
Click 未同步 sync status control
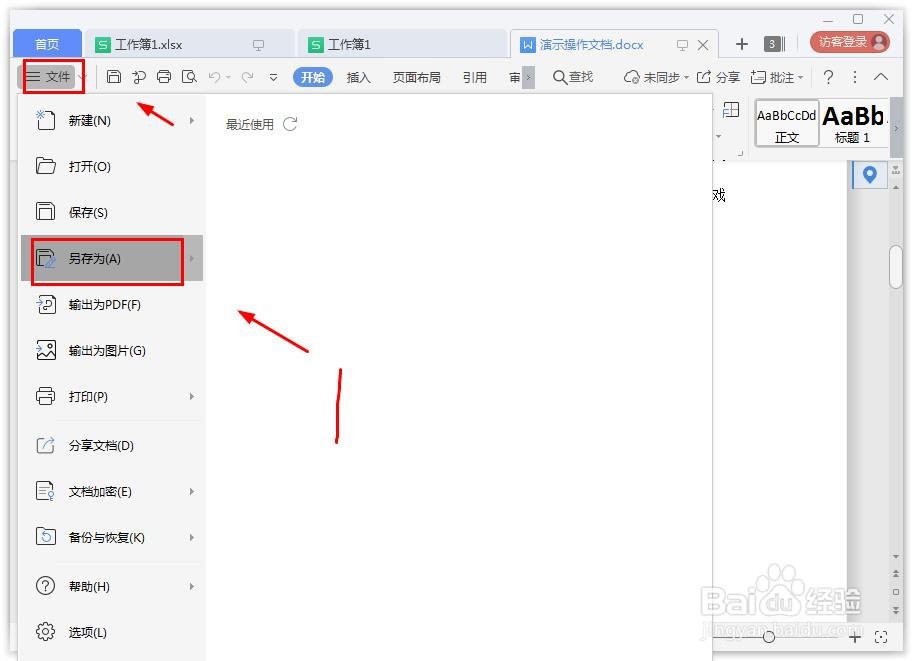pos(660,76)
